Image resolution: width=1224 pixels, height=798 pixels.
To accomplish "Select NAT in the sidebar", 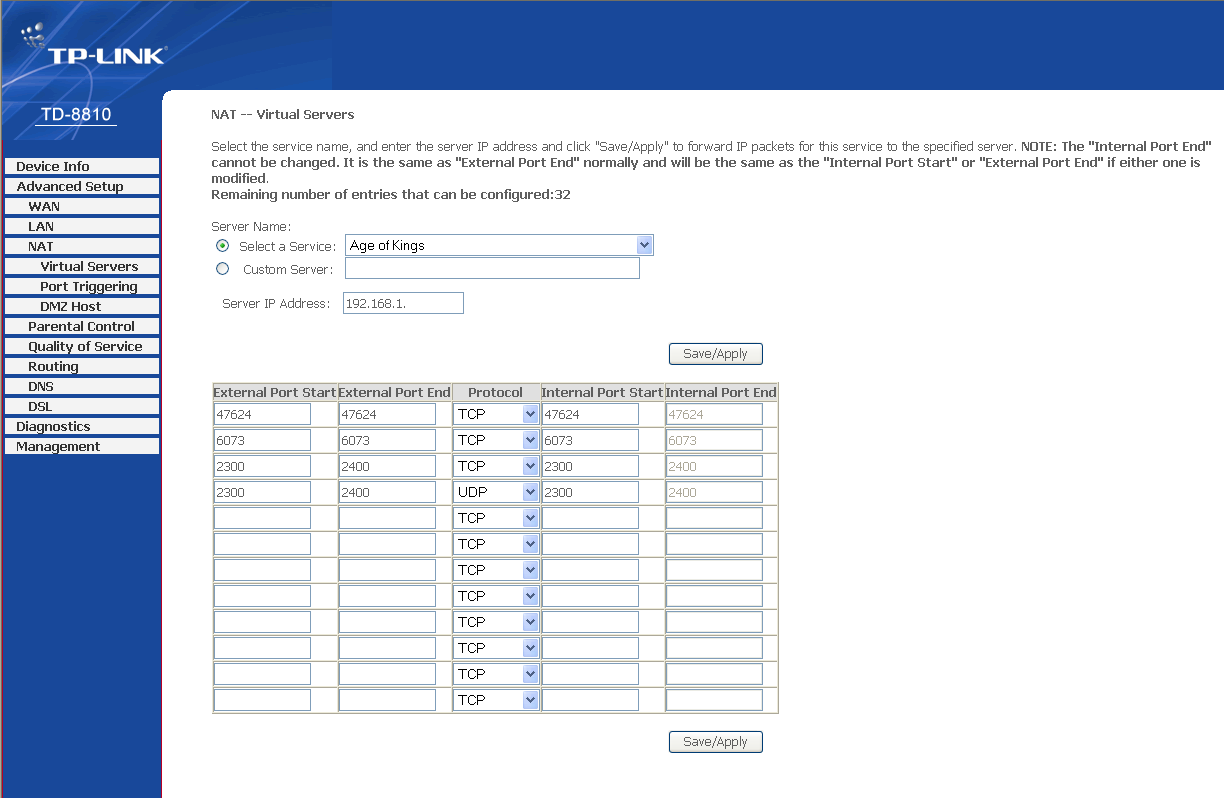I will 82,246.
